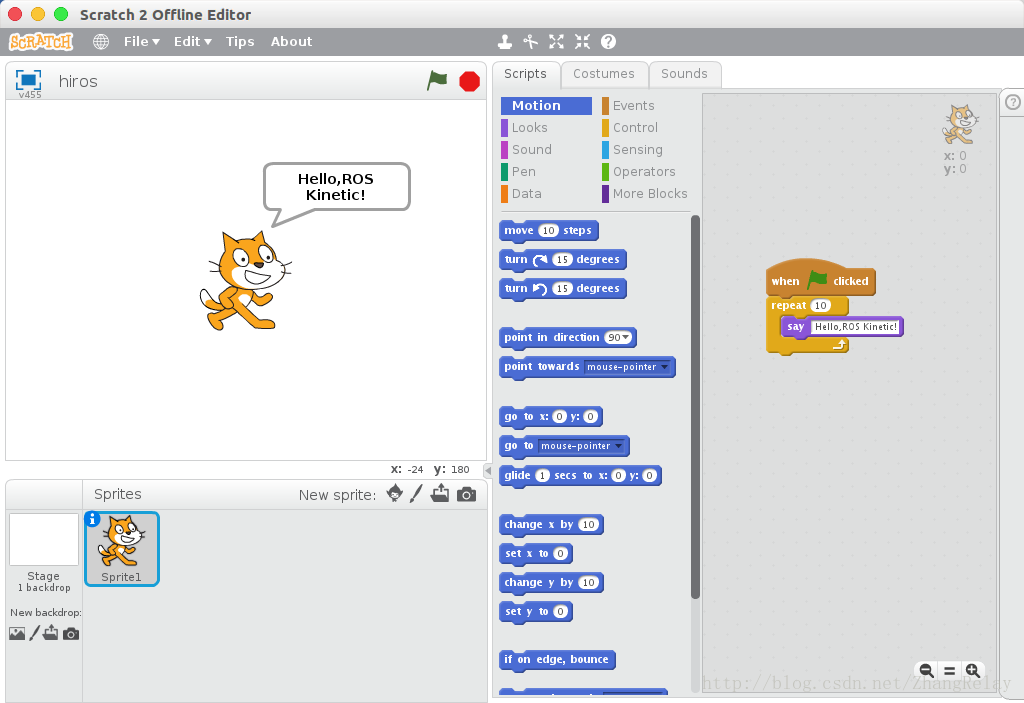Screen dimensions: 1024x703
Task: Click the repeat count field in script
Action: [x=821, y=306]
